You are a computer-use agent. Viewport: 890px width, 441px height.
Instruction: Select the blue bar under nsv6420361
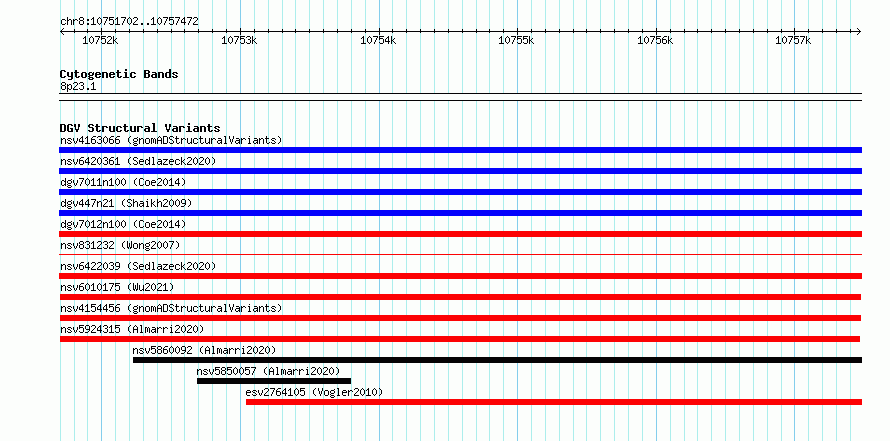460,171
